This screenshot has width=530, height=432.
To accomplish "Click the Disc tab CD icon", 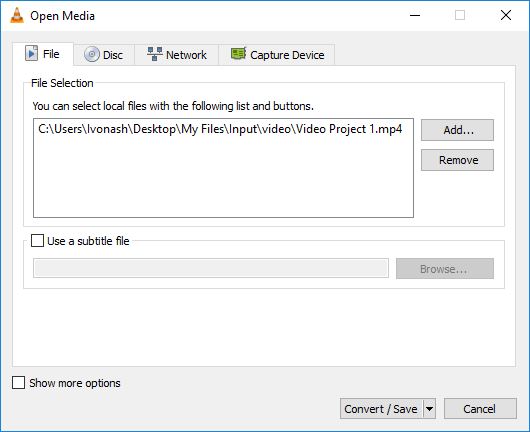I will coord(92,54).
